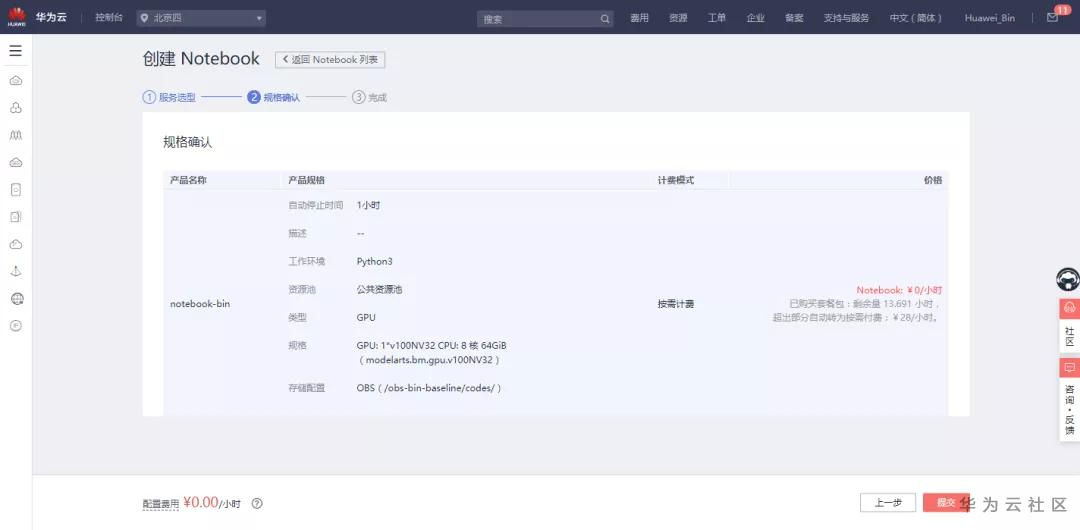Click the 按需计费 billing mode cell
The height and width of the screenshot is (530, 1080).
click(676, 304)
